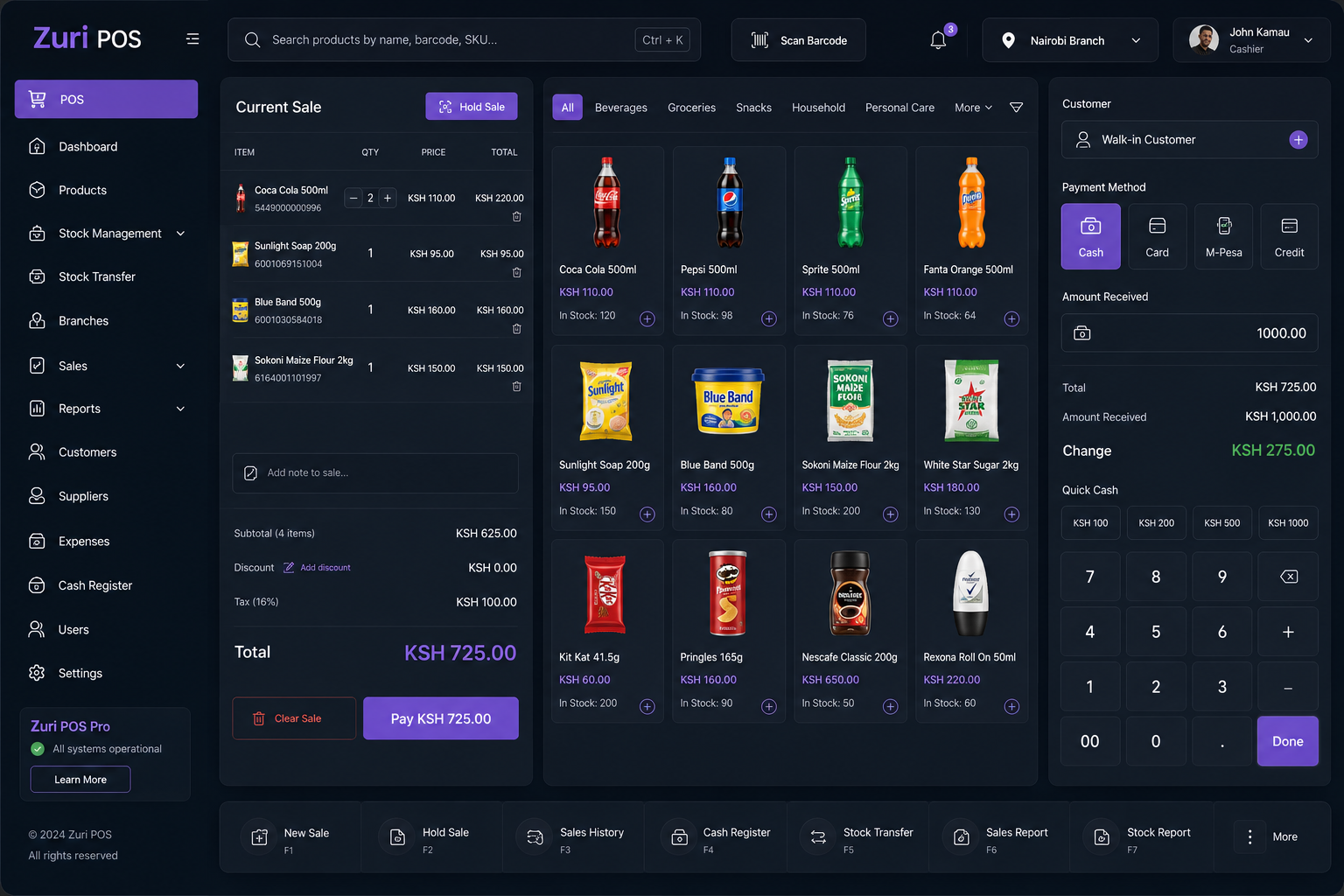Click the Scan Barcode button
Viewport: 1344px width, 896px height.
[798, 40]
